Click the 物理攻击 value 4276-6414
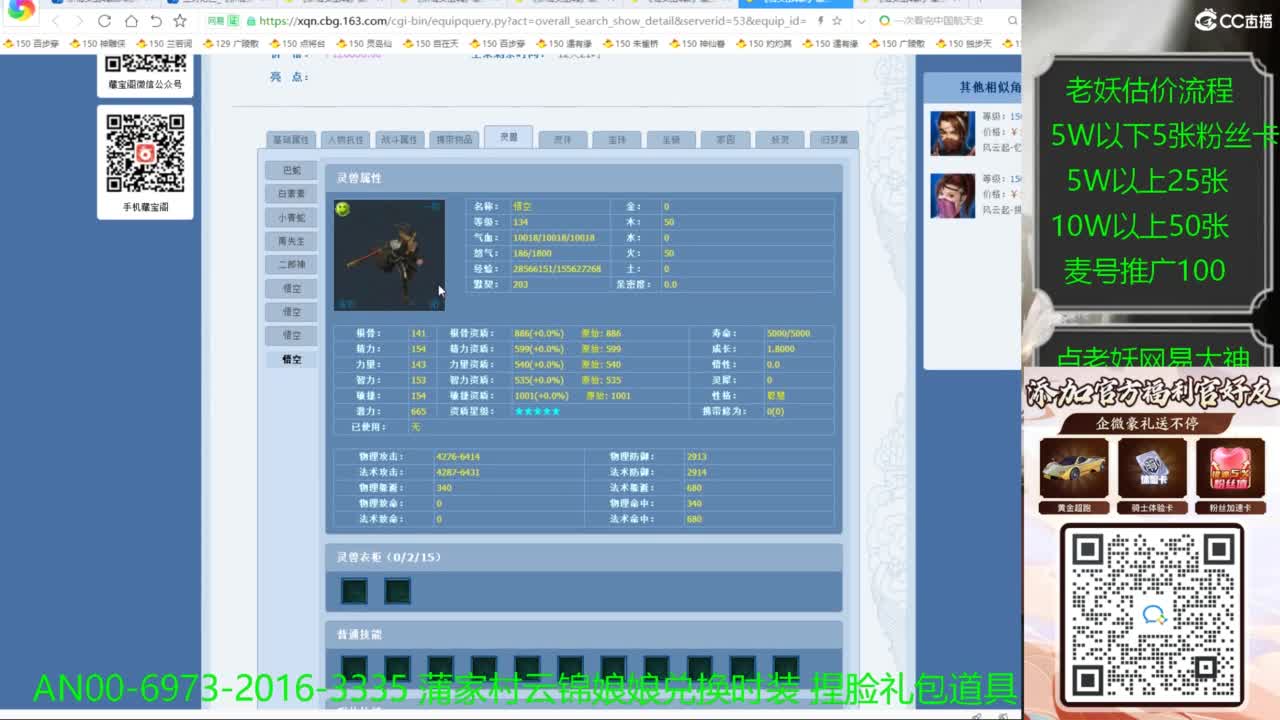 pyautogui.click(x=458, y=457)
